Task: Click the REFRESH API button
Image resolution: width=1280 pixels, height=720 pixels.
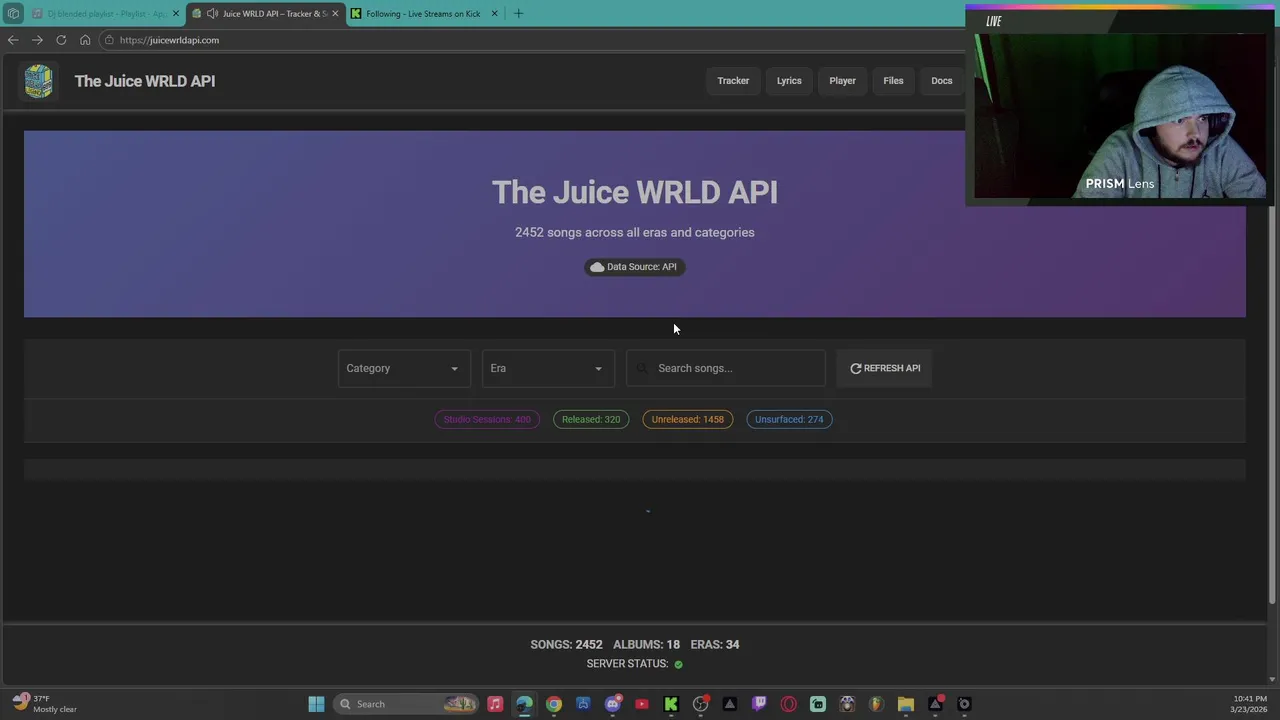Action: click(885, 368)
